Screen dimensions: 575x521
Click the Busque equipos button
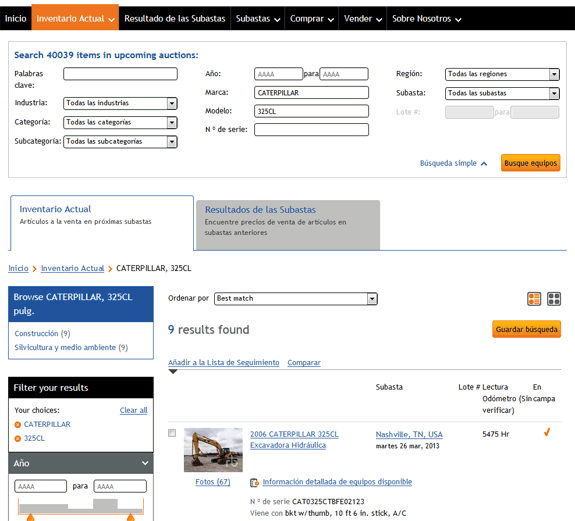click(530, 163)
